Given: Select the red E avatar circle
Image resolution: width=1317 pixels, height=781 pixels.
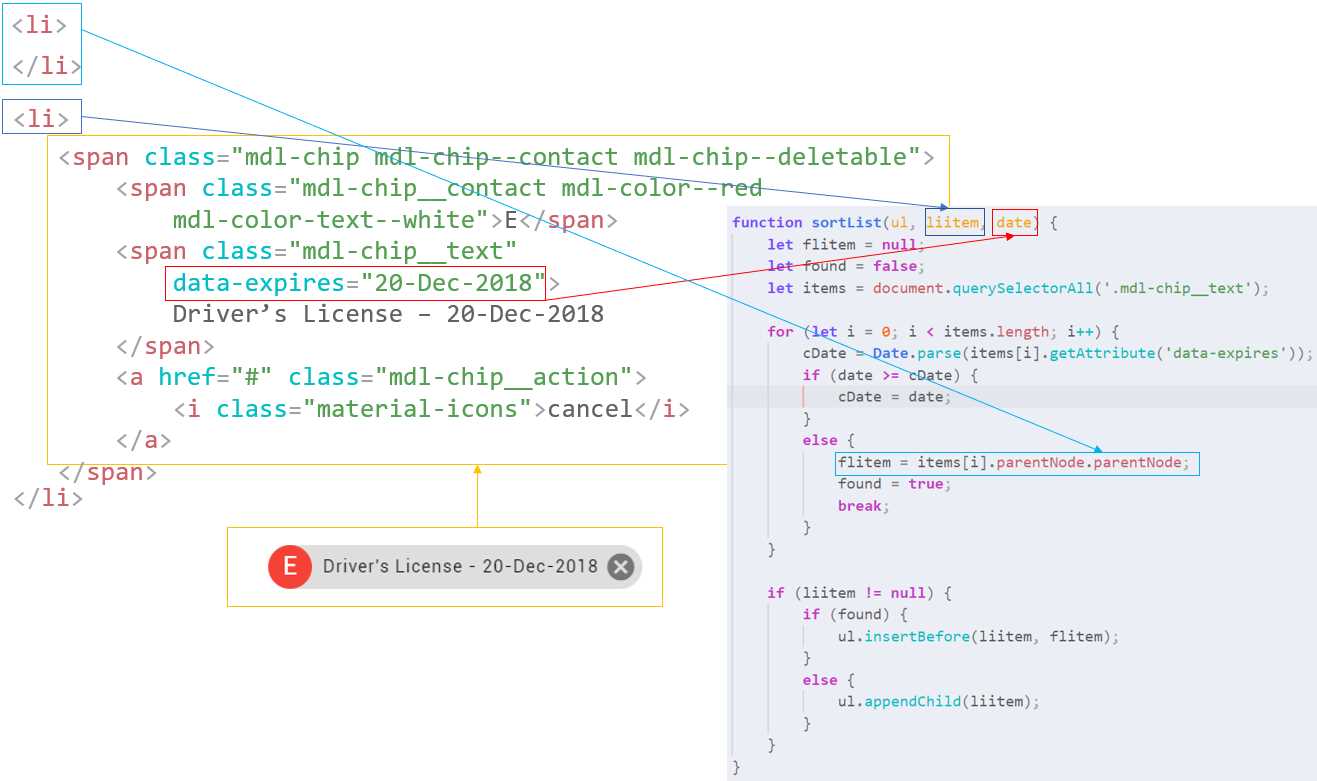Looking at the screenshot, I should click(289, 566).
